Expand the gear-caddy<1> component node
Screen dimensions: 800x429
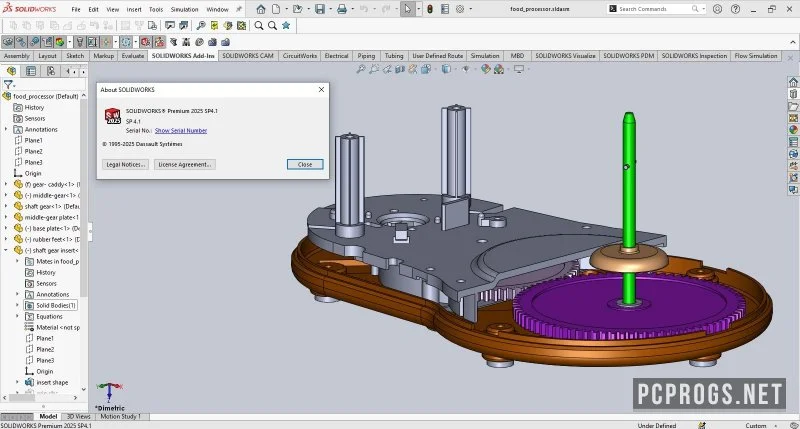(6, 184)
